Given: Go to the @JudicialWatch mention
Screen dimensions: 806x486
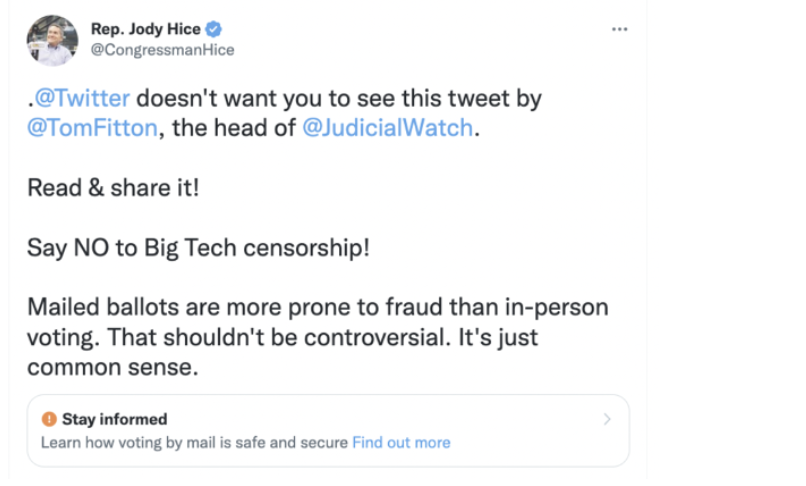Looking at the screenshot, I should 387,130.
